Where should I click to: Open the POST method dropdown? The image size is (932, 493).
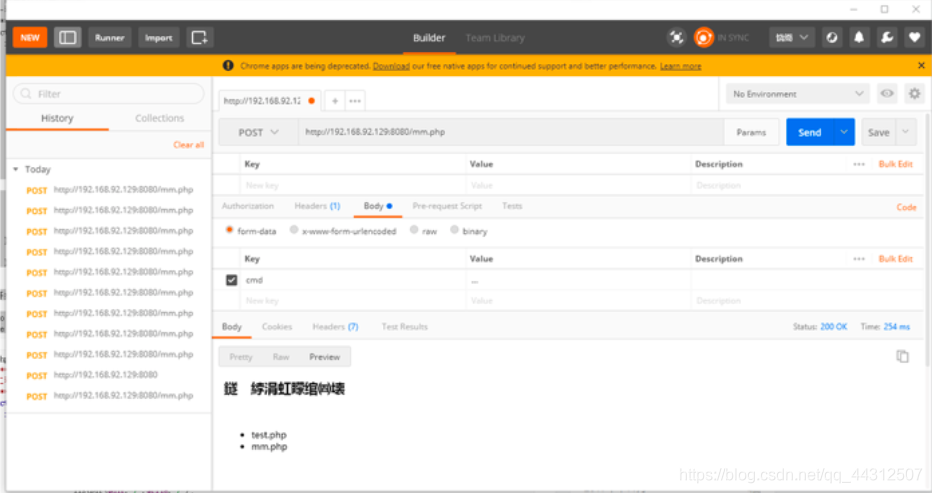tap(259, 133)
